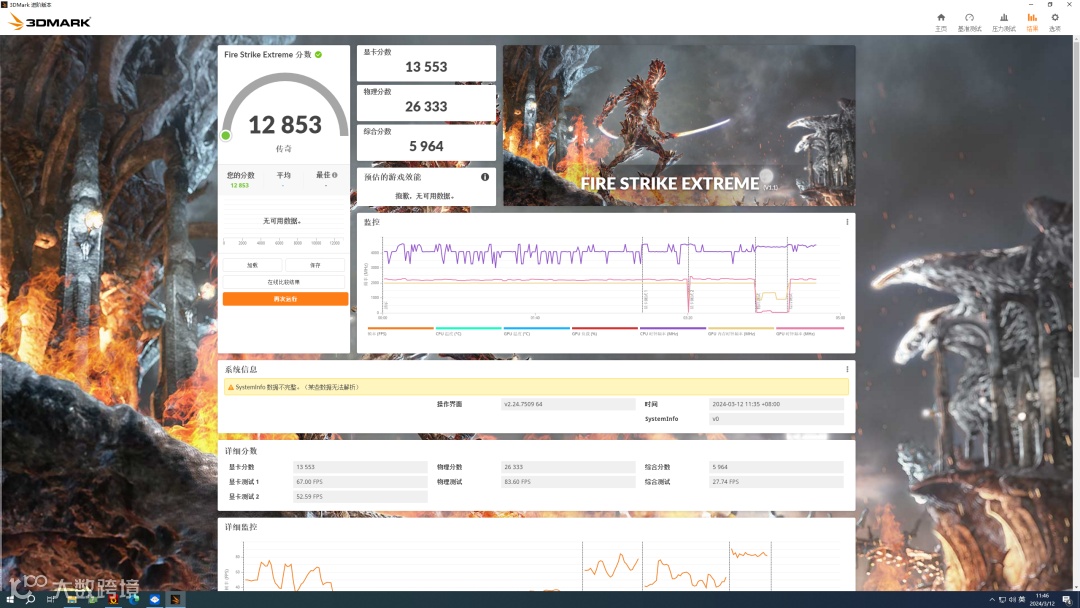1080x608 pixels.
Task: Toggle the orange FPS legend line
Action: [x=400, y=330]
